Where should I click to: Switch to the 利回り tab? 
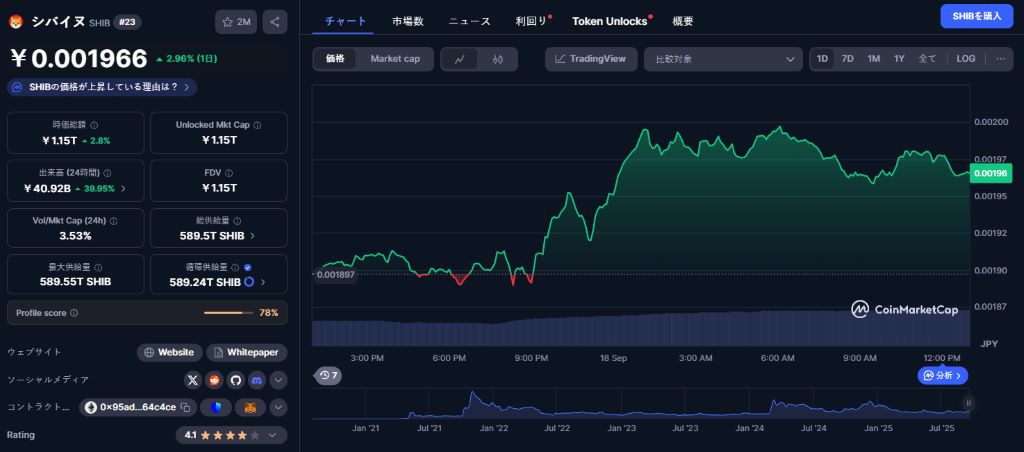point(531,21)
